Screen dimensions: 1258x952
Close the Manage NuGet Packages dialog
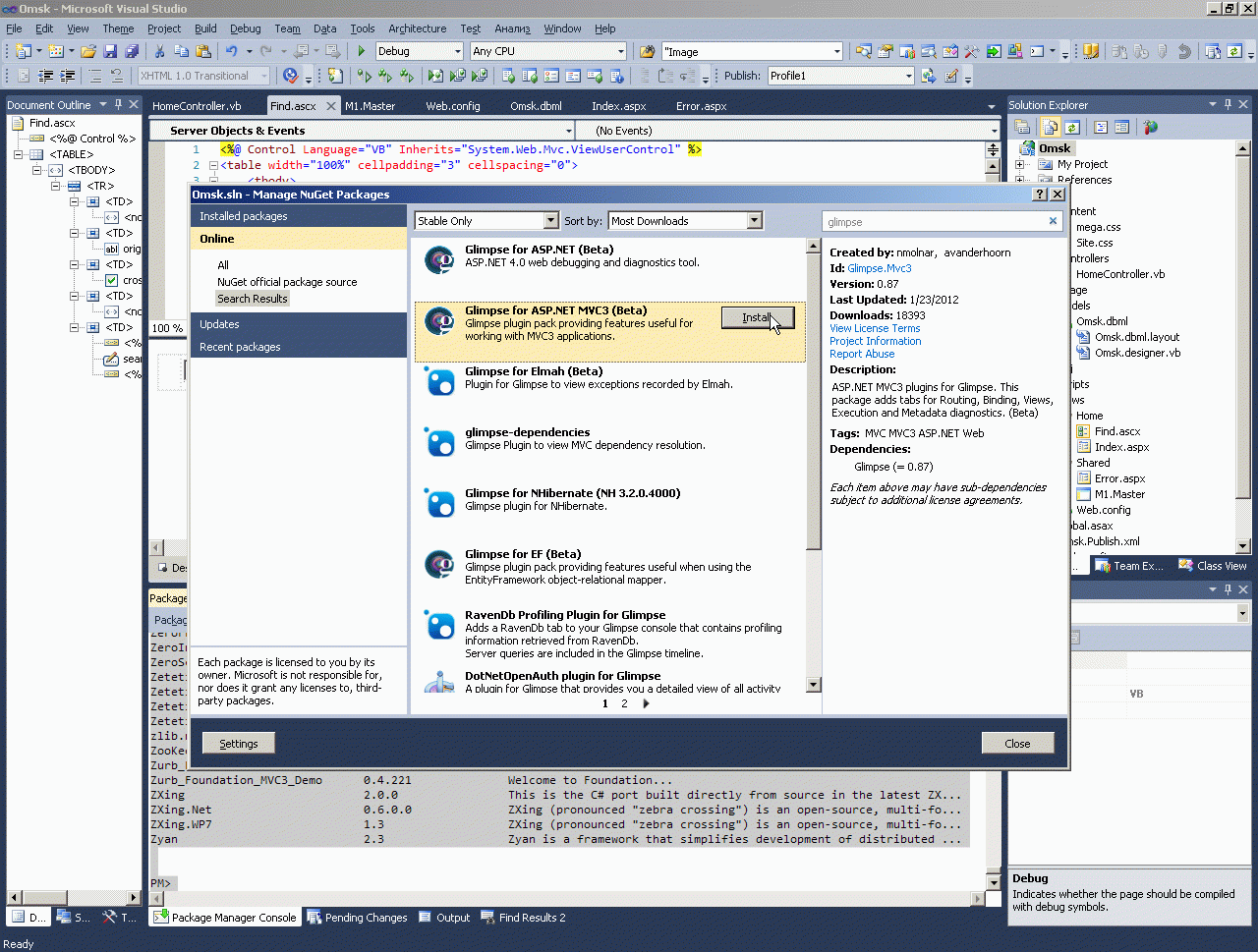(x=1017, y=744)
